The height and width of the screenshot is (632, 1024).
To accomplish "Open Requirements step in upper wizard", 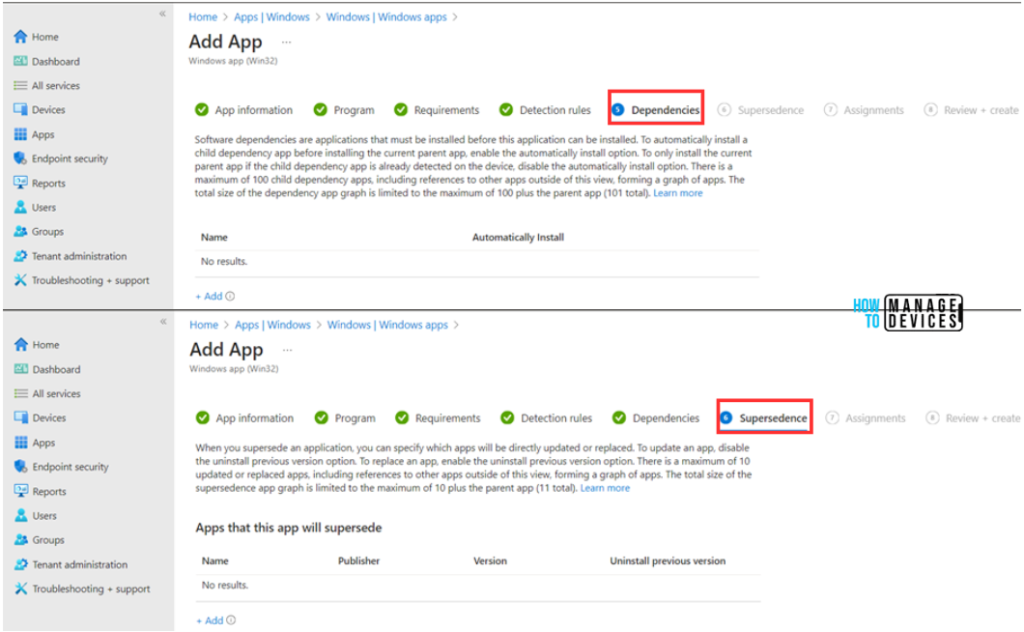I will [x=437, y=110].
